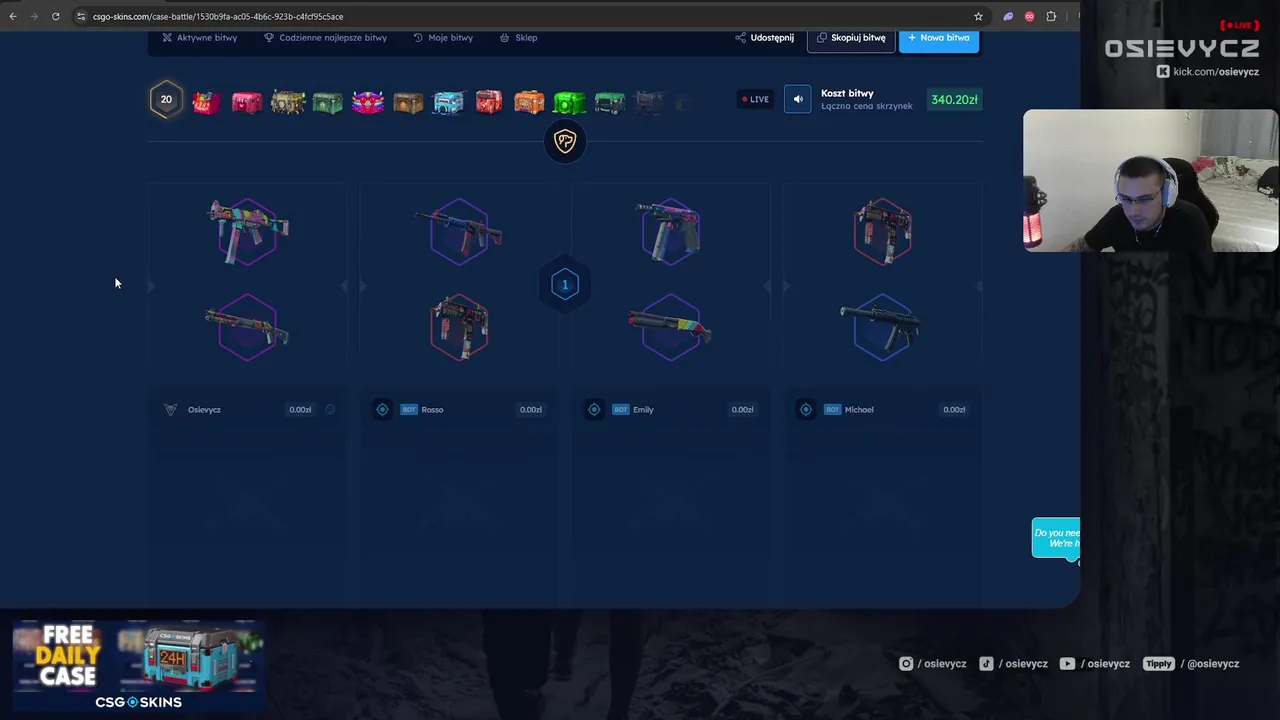Screen dimensions: 1280x720
Task: Click Emily's top grey SMG skin
Action: pyautogui.click(x=670, y=231)
